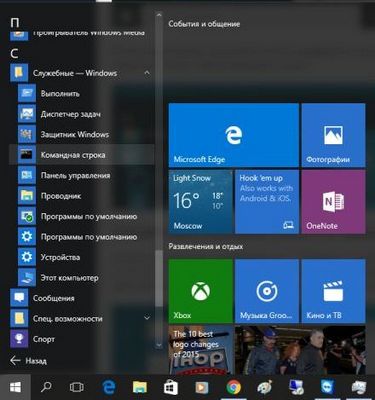Click Развлечения и отдых group title

[206, 247]
